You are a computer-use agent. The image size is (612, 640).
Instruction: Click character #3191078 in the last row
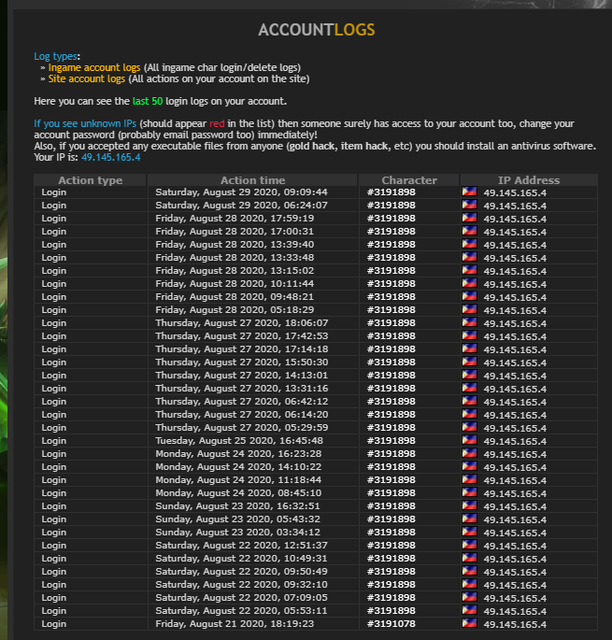pos(391,624)
